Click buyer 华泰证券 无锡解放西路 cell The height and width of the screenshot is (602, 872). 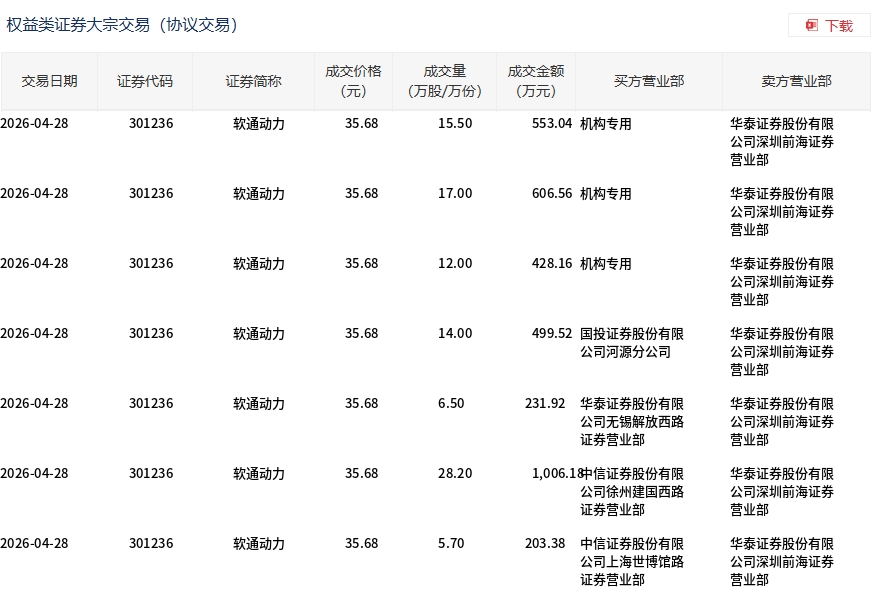[x=632, y=422]
